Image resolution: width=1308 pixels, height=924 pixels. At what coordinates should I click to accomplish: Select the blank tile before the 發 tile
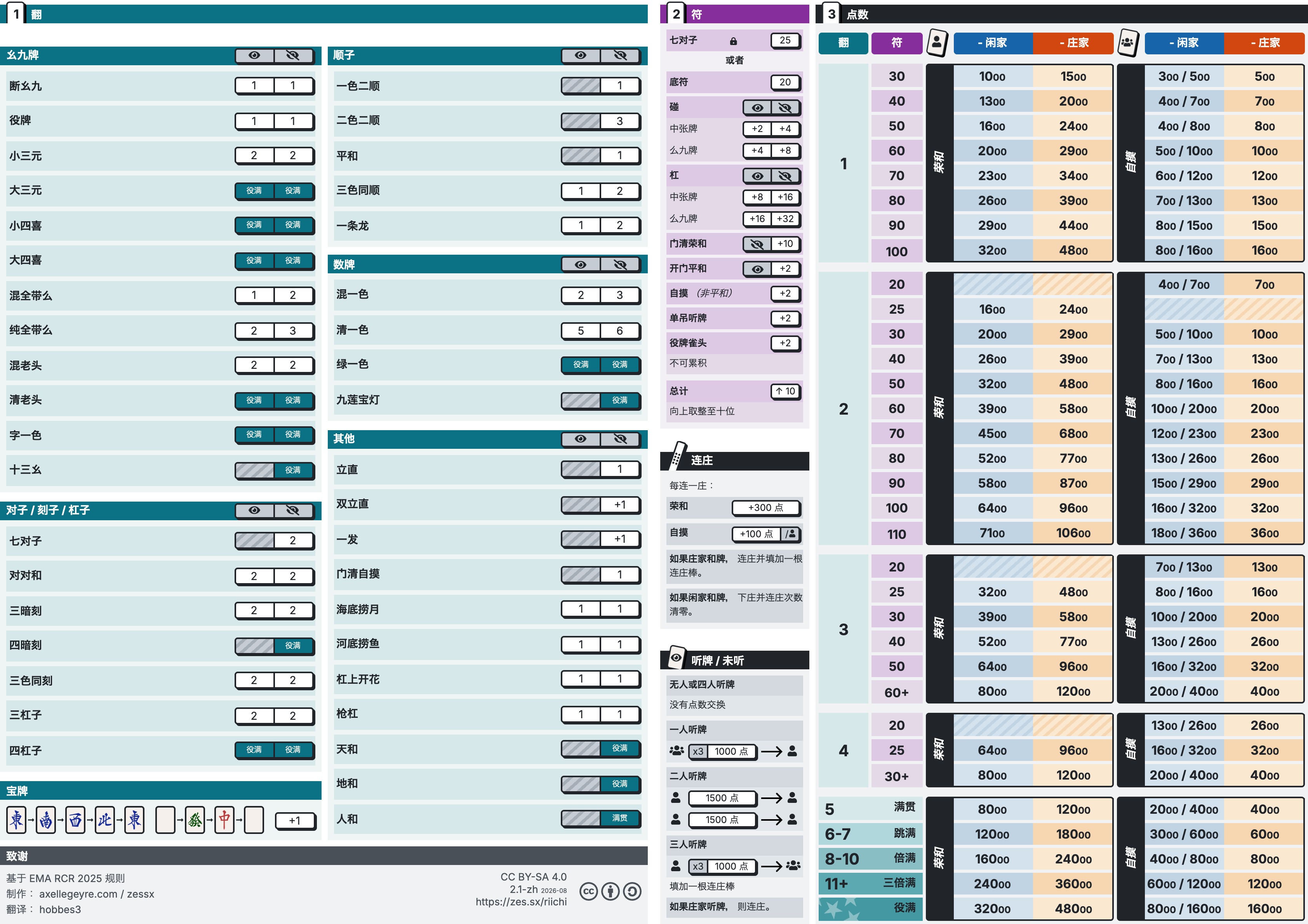tap(165, 820)
